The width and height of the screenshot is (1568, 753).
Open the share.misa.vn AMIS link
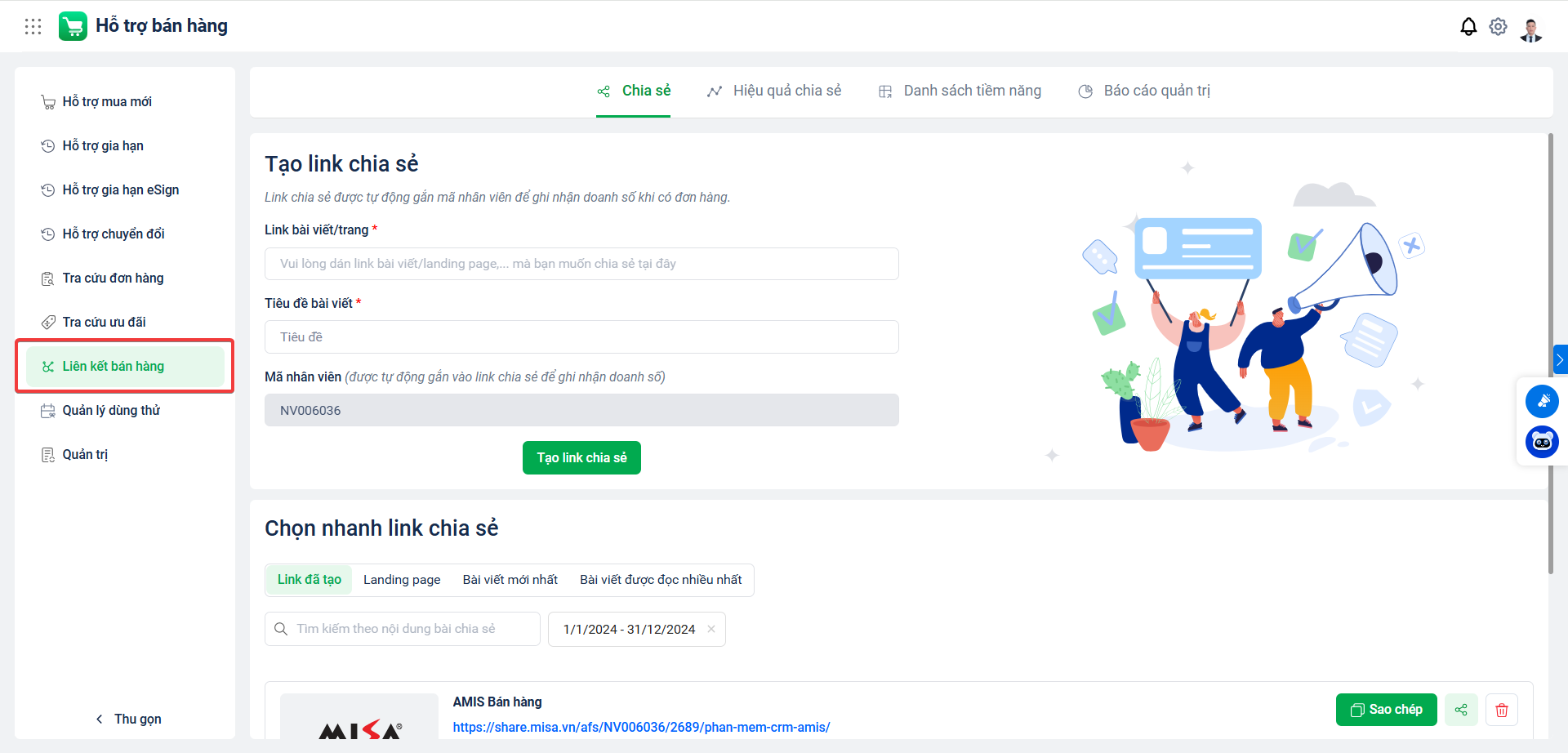point(641,727)
